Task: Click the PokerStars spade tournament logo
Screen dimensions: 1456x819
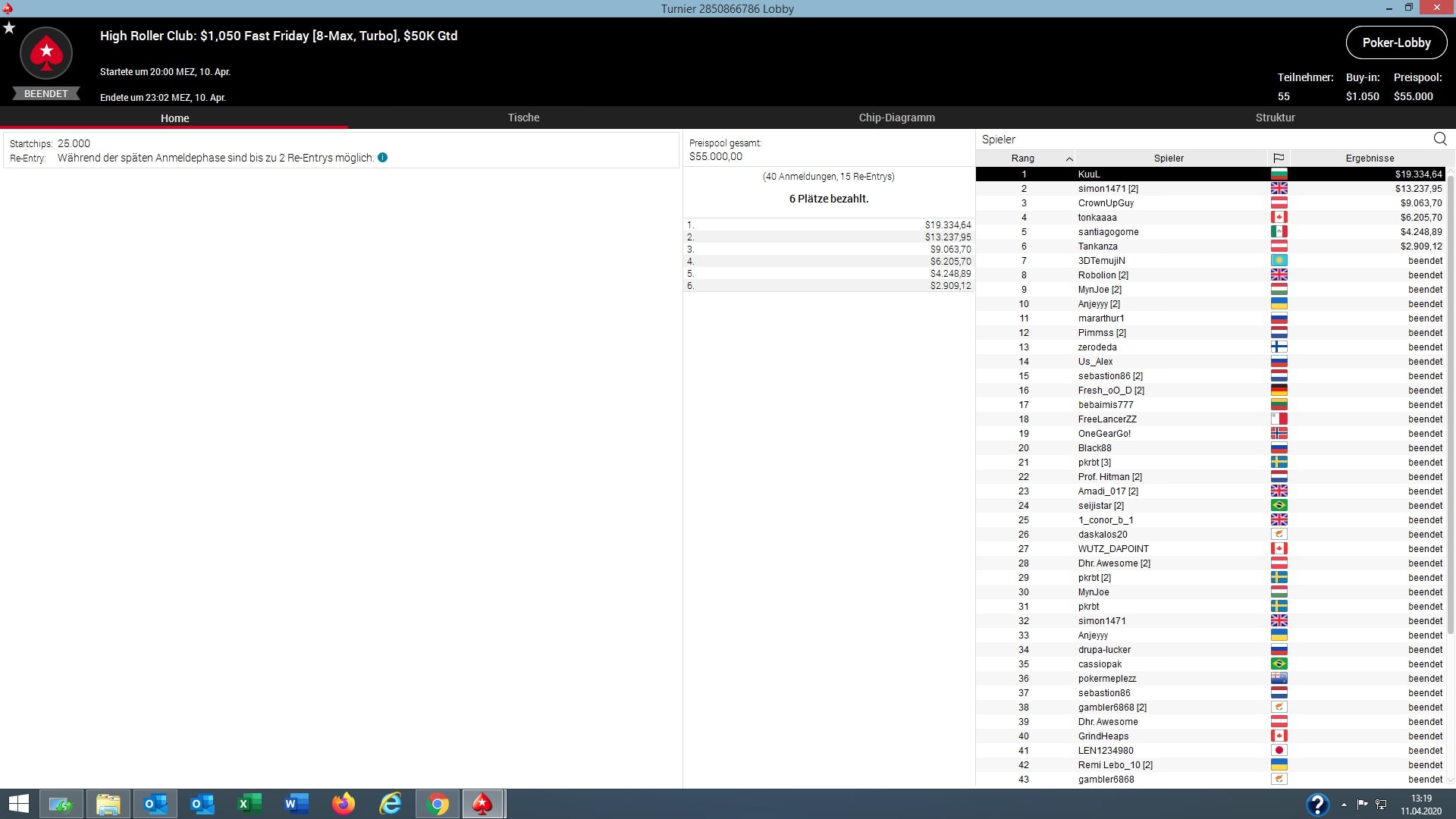Action: 46,53
